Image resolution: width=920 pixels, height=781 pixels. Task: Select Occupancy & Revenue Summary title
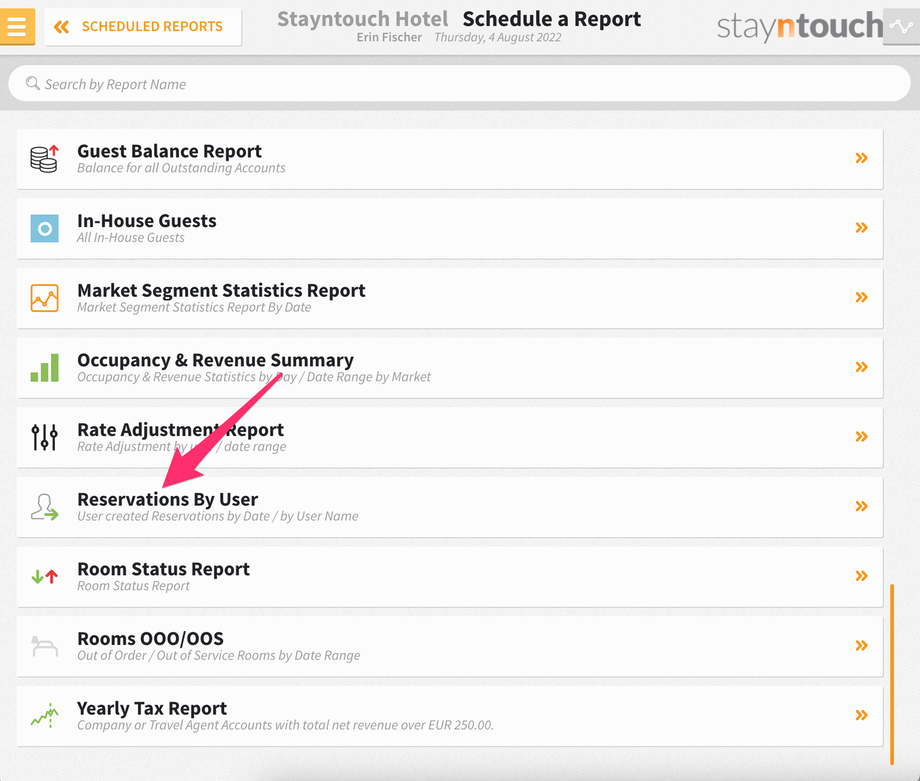coord(215,360)
